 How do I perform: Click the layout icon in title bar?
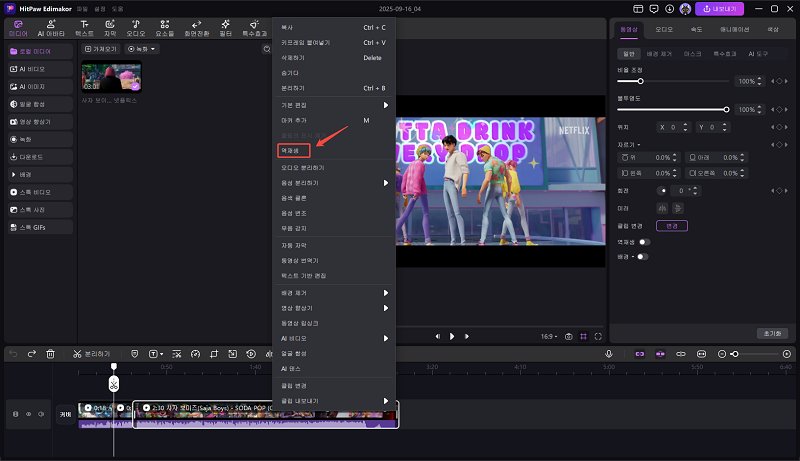[x=638, y=9]
